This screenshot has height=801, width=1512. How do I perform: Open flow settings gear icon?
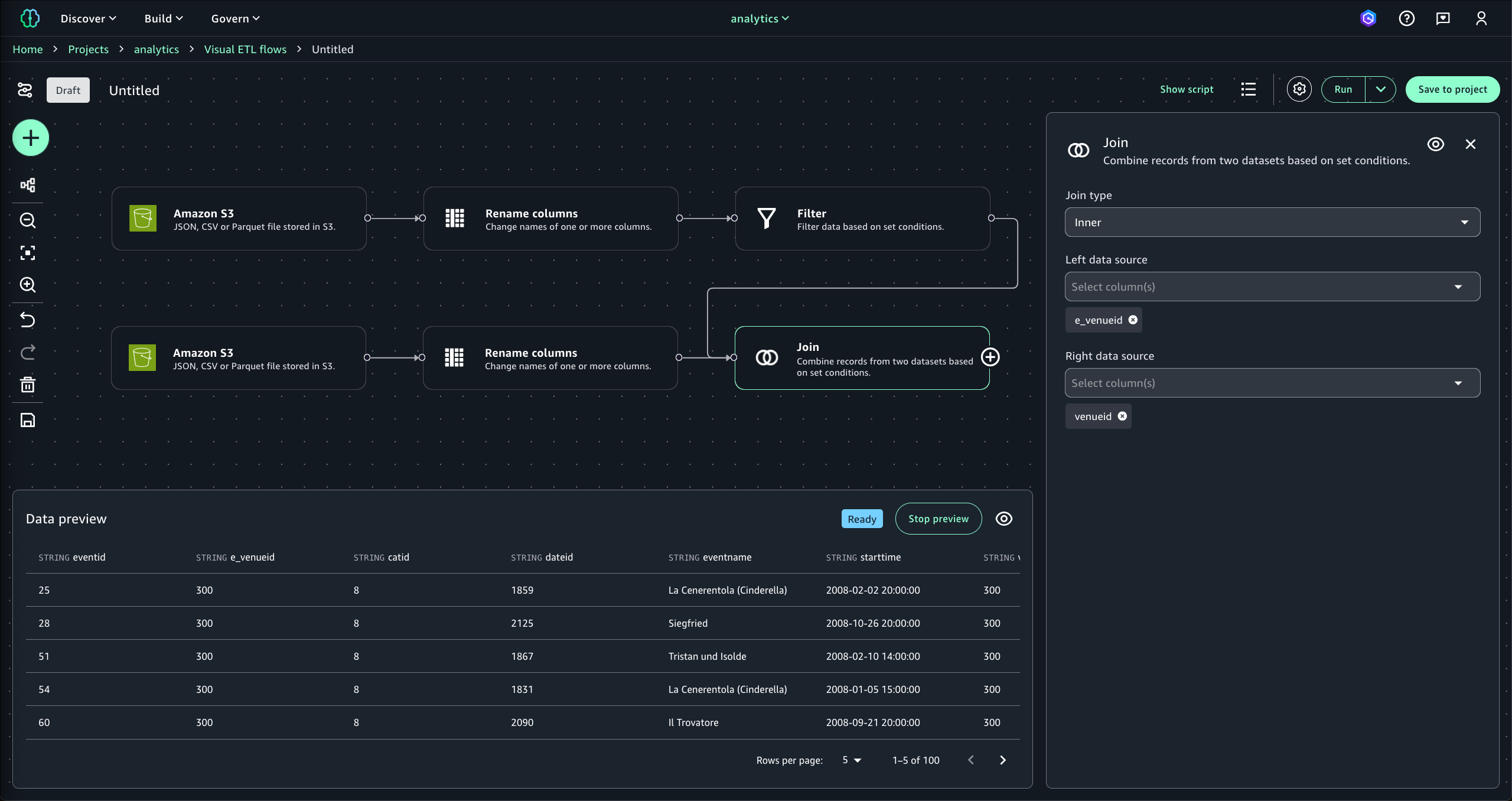[1299, 89]
